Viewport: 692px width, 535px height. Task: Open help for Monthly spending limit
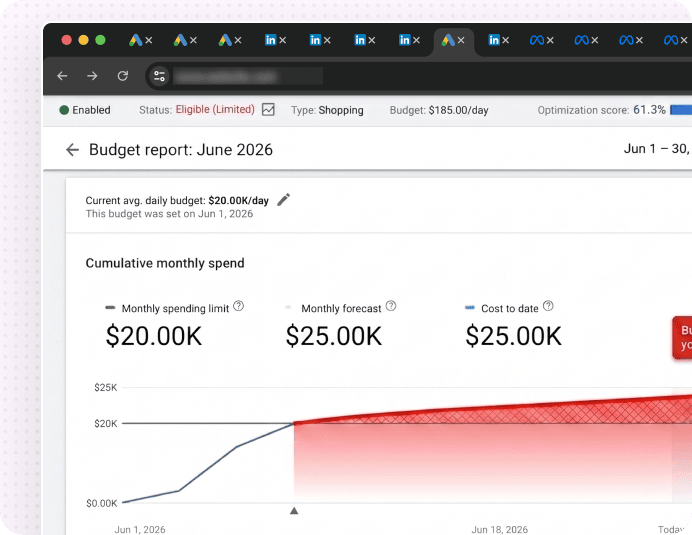coord(238,306)
